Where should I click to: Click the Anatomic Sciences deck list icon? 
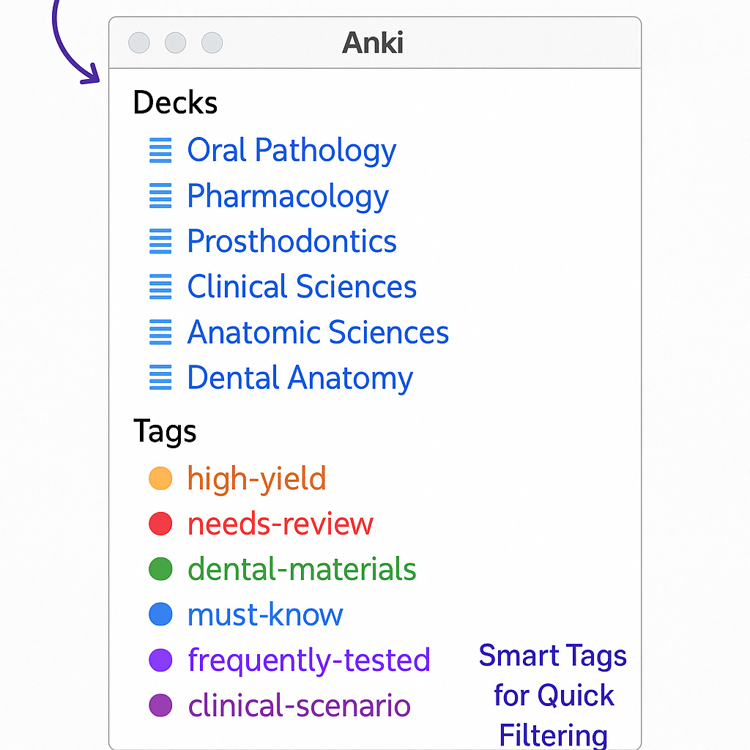click(x=160, y=332)
